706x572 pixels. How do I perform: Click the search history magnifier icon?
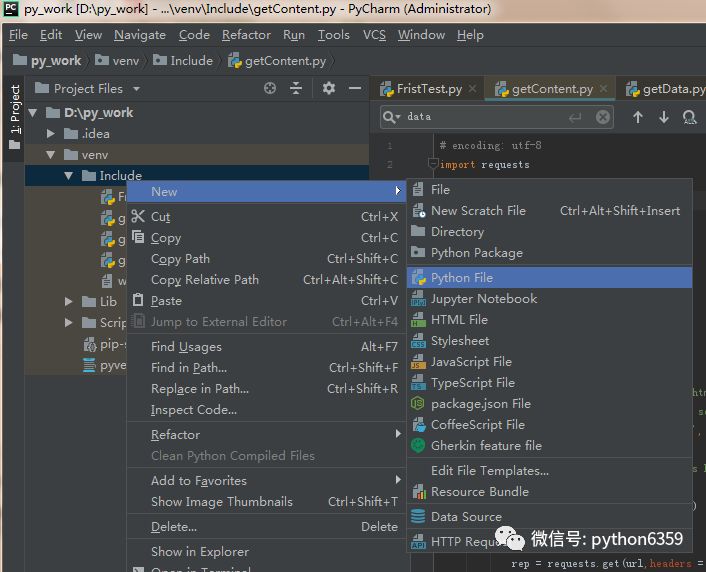[391, 117]
